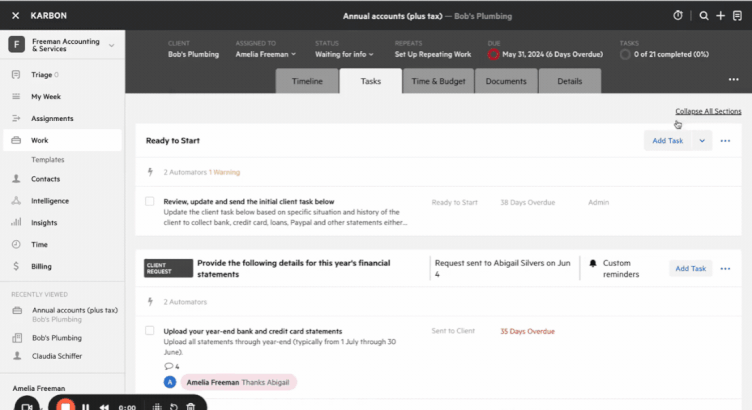Screen dimensions: 752x410
Task: Switch to the Documents tab
Action: tap(506, 81)
